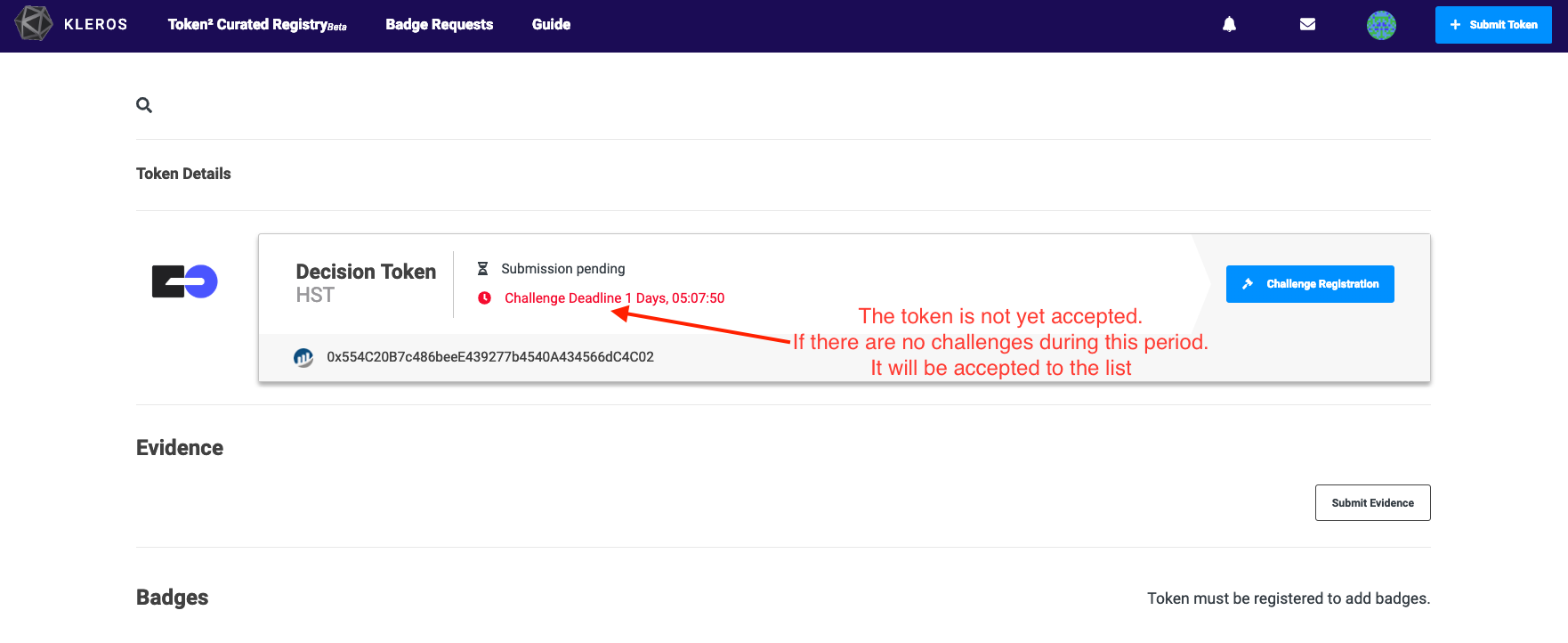
Task: Click the token address 0x554C20B7c486...
Action: tap(490, 357)
